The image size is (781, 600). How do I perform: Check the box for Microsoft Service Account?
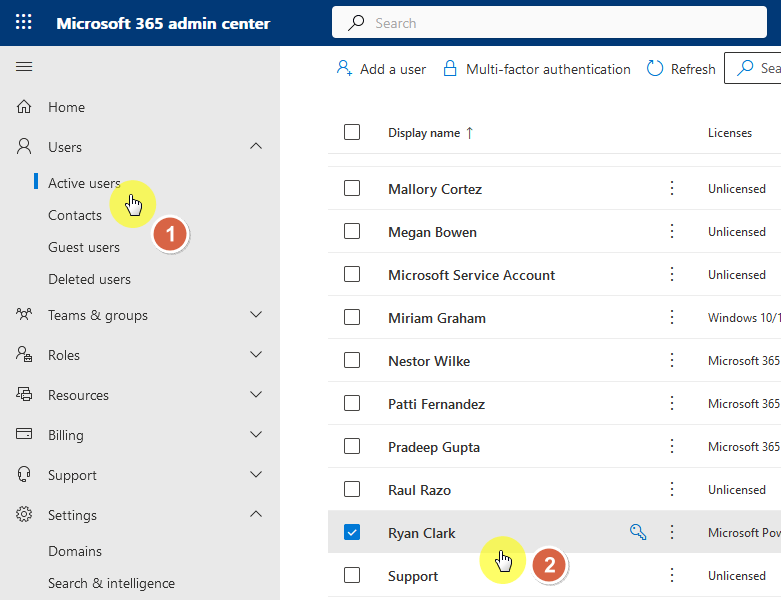click(x=352, y=274)
